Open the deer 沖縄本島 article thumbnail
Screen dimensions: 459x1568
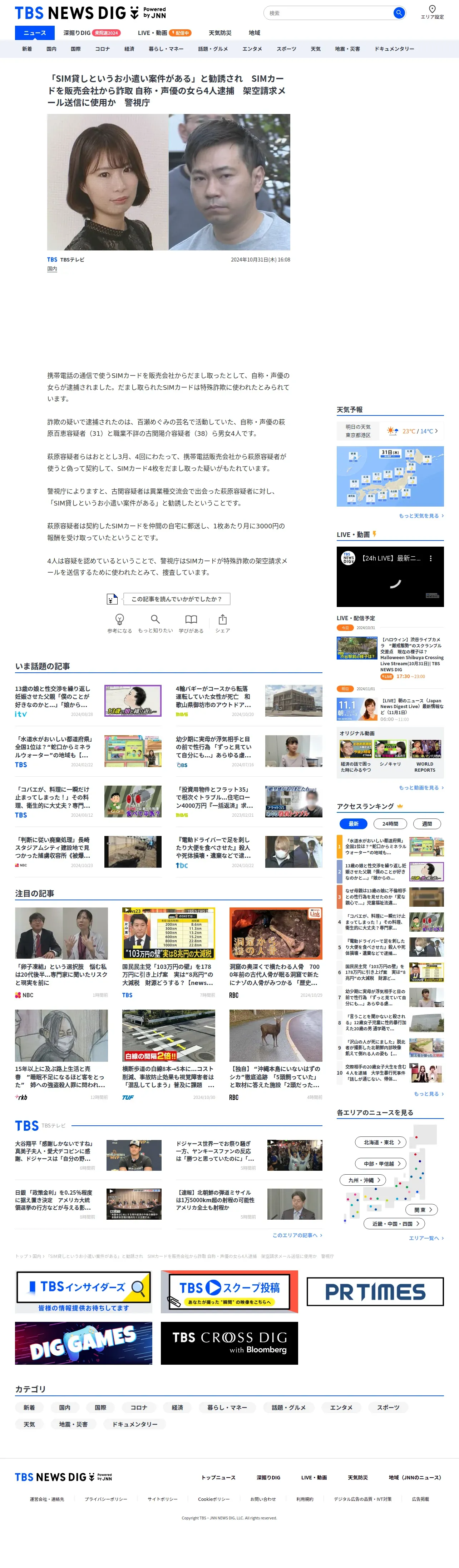276,1035
